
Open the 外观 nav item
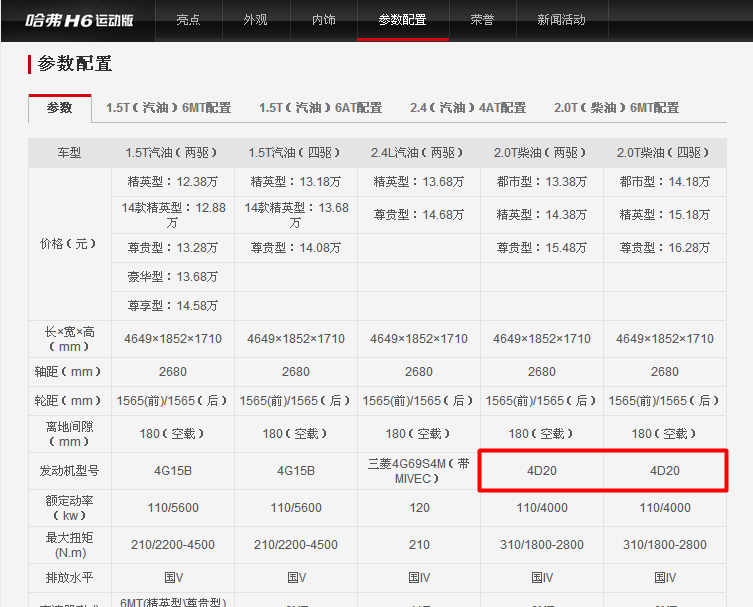pyautogui.click(x=255, y=20)
